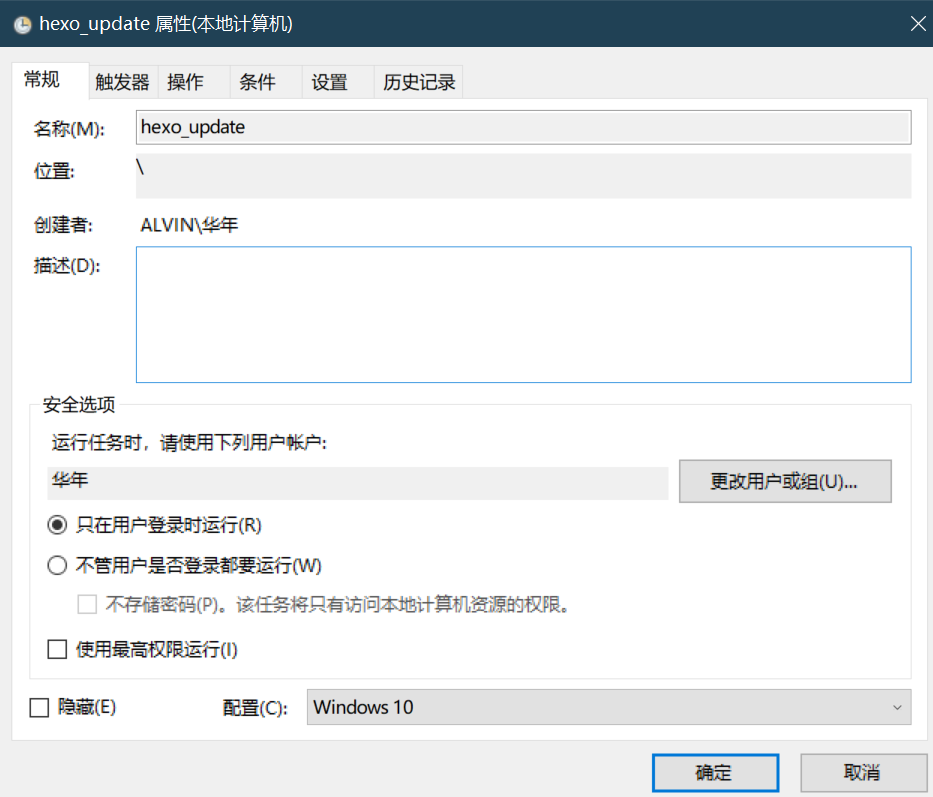
Task: Click the 描述(D) label
Action: [67, 265]
